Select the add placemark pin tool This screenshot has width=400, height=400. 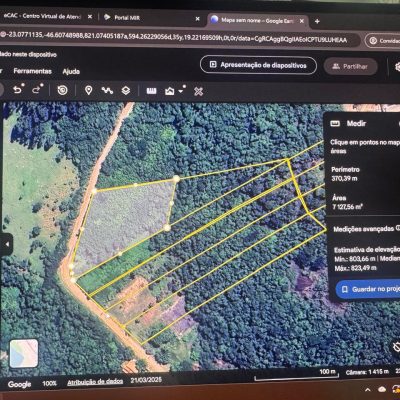pos(88,90)
